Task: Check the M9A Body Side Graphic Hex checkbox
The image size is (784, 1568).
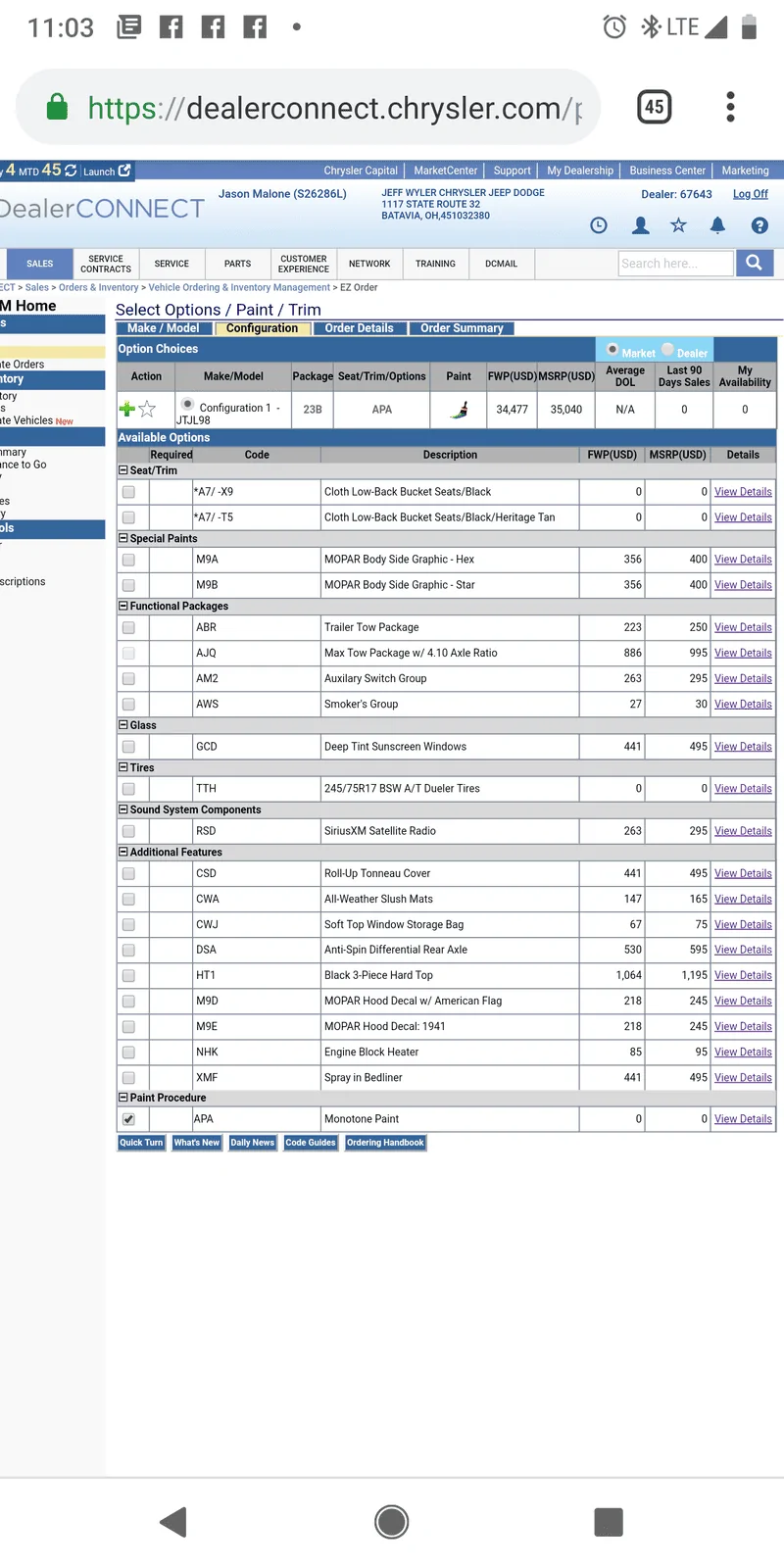Action: click(128, 560)
